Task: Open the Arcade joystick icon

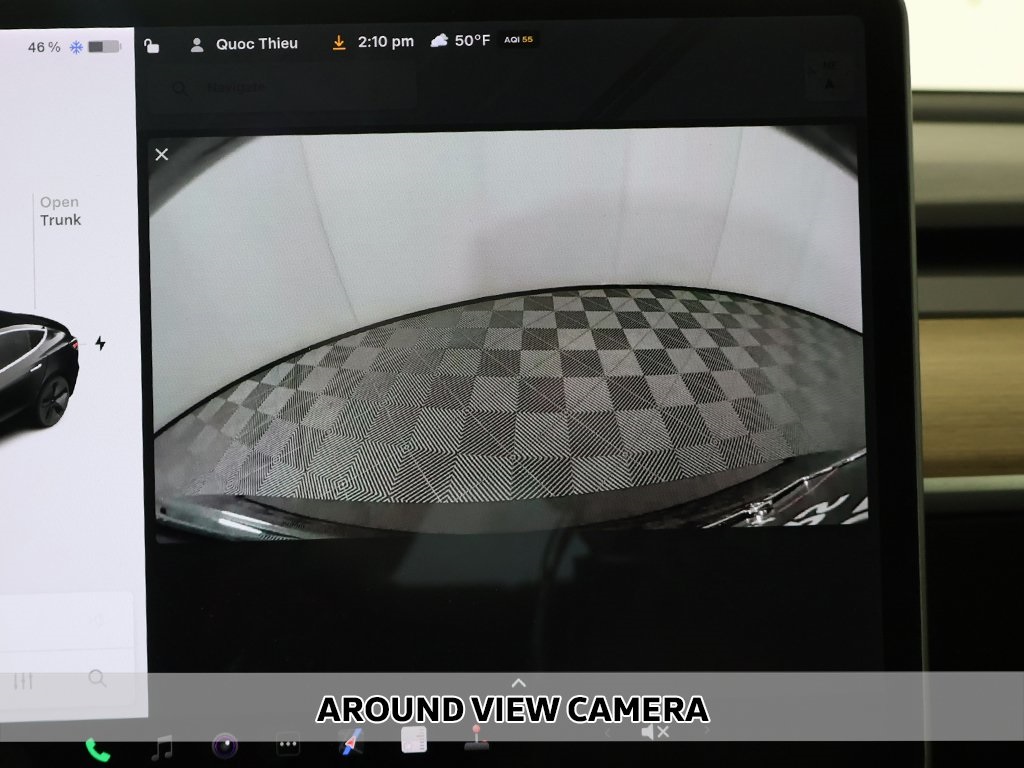Action: click(x=475, y=741)
